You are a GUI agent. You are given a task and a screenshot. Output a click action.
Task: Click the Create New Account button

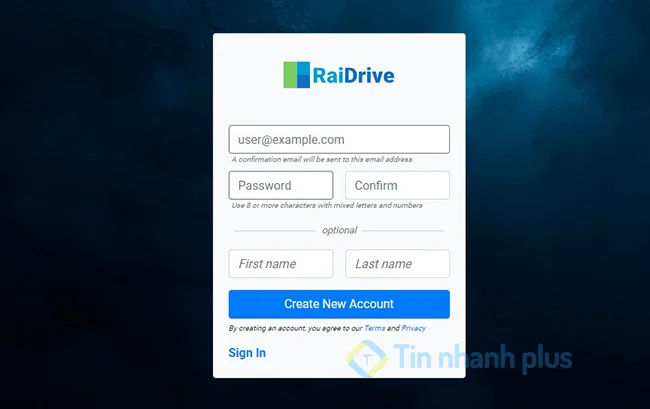pos(339,304)
